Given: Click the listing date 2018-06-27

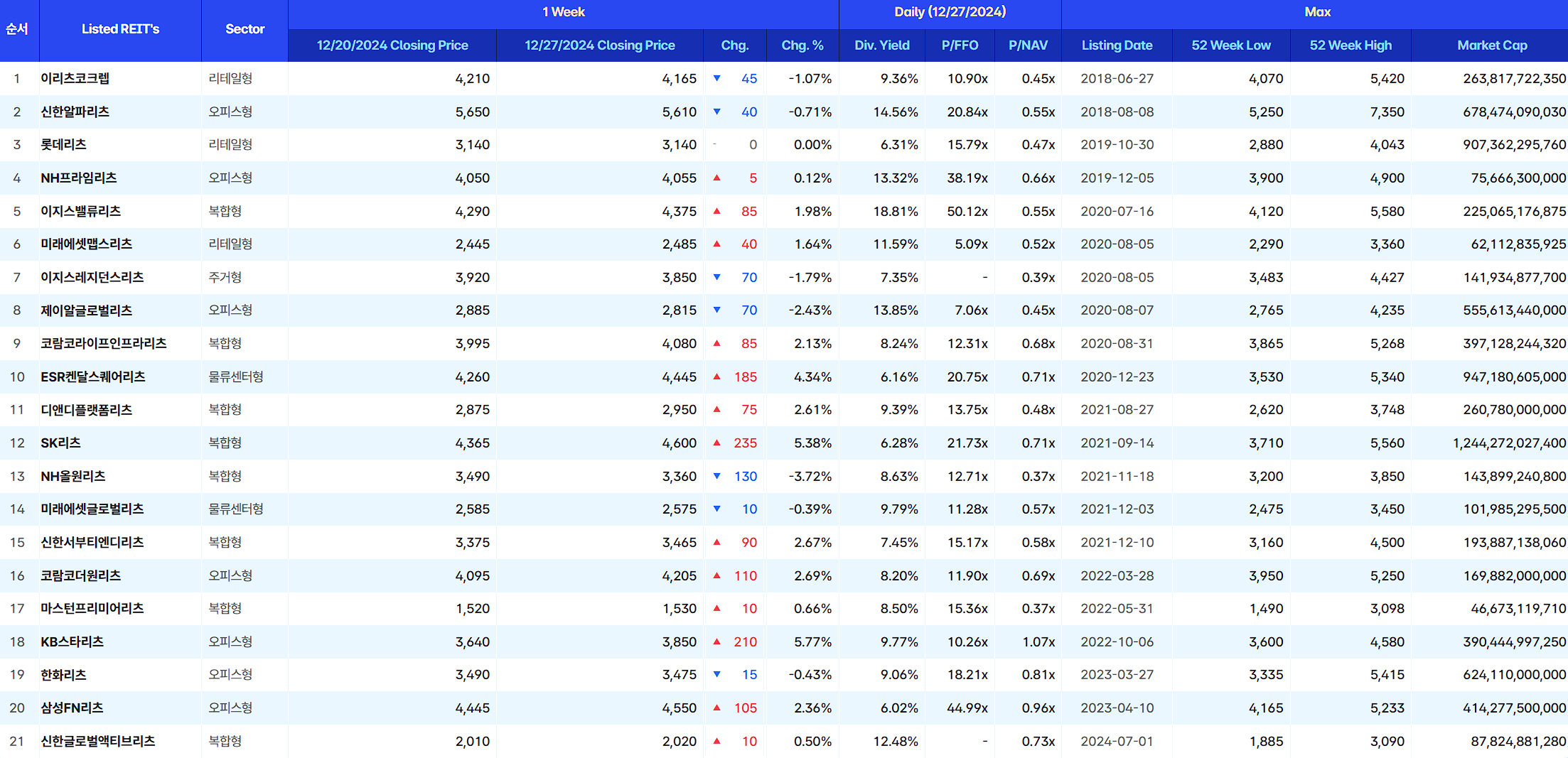Looking at the screenshot, I should click(1117, 79).
